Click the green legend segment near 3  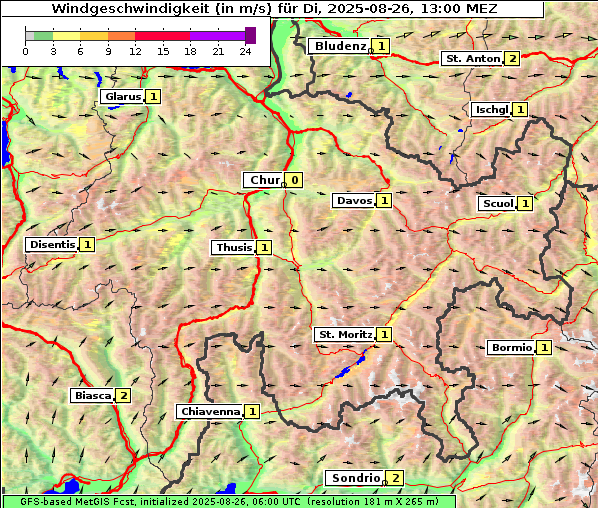pyautogui.click(x=43, y=36)
